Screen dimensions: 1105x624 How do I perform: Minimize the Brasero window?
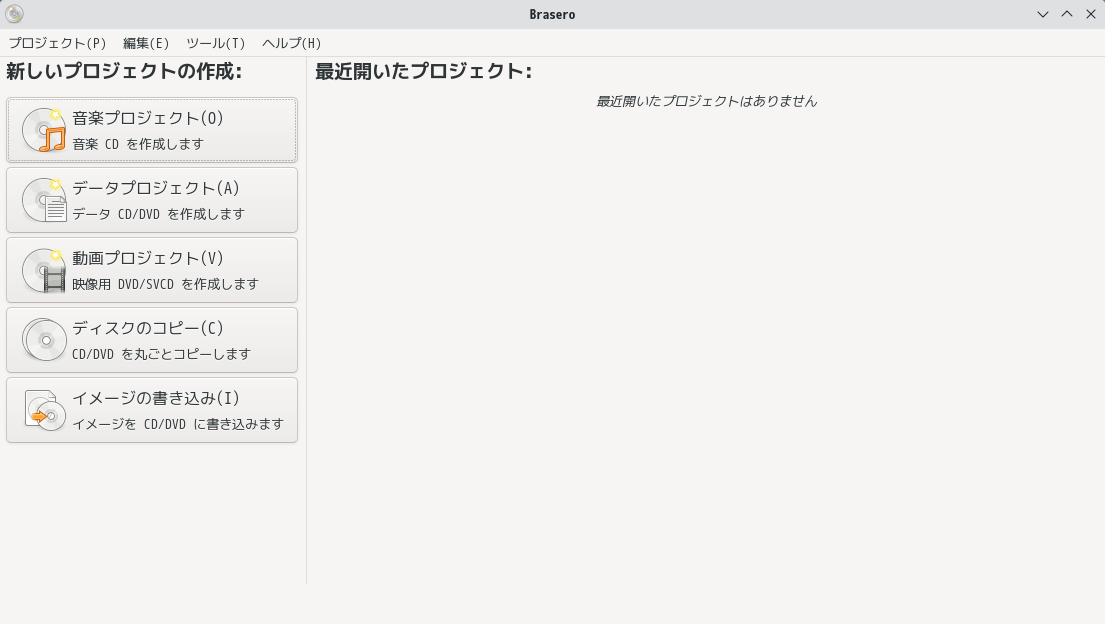point(1043,14)
